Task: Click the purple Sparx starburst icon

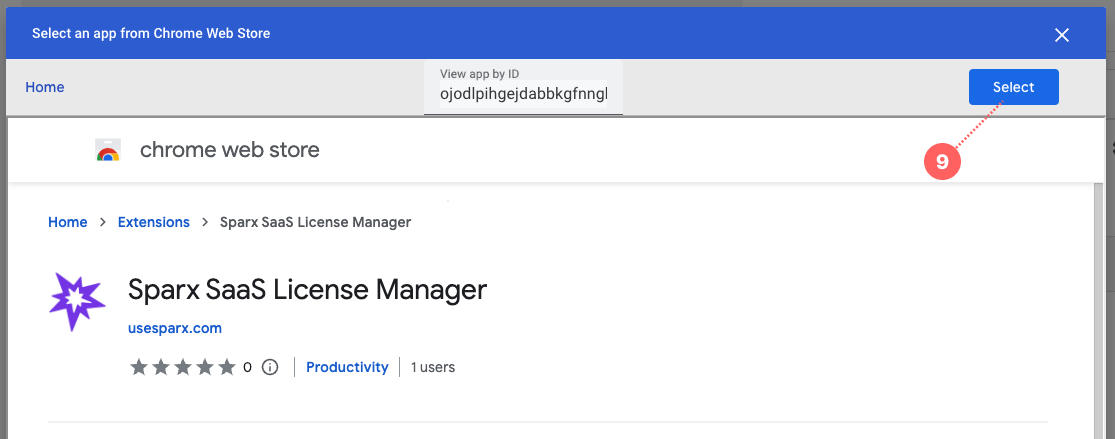Action: (77, 302)
